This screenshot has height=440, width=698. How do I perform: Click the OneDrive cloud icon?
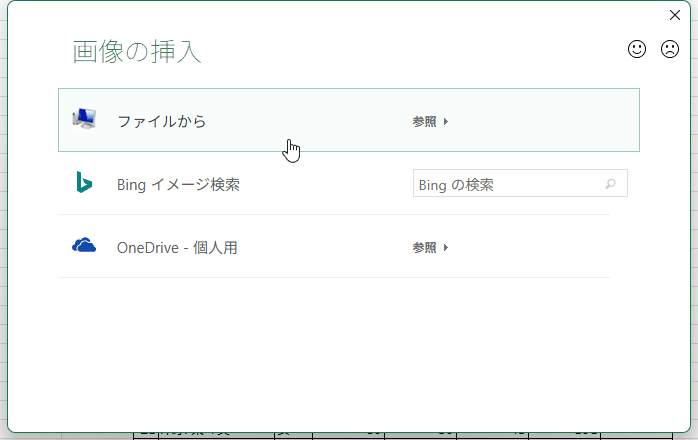(84, 246)
